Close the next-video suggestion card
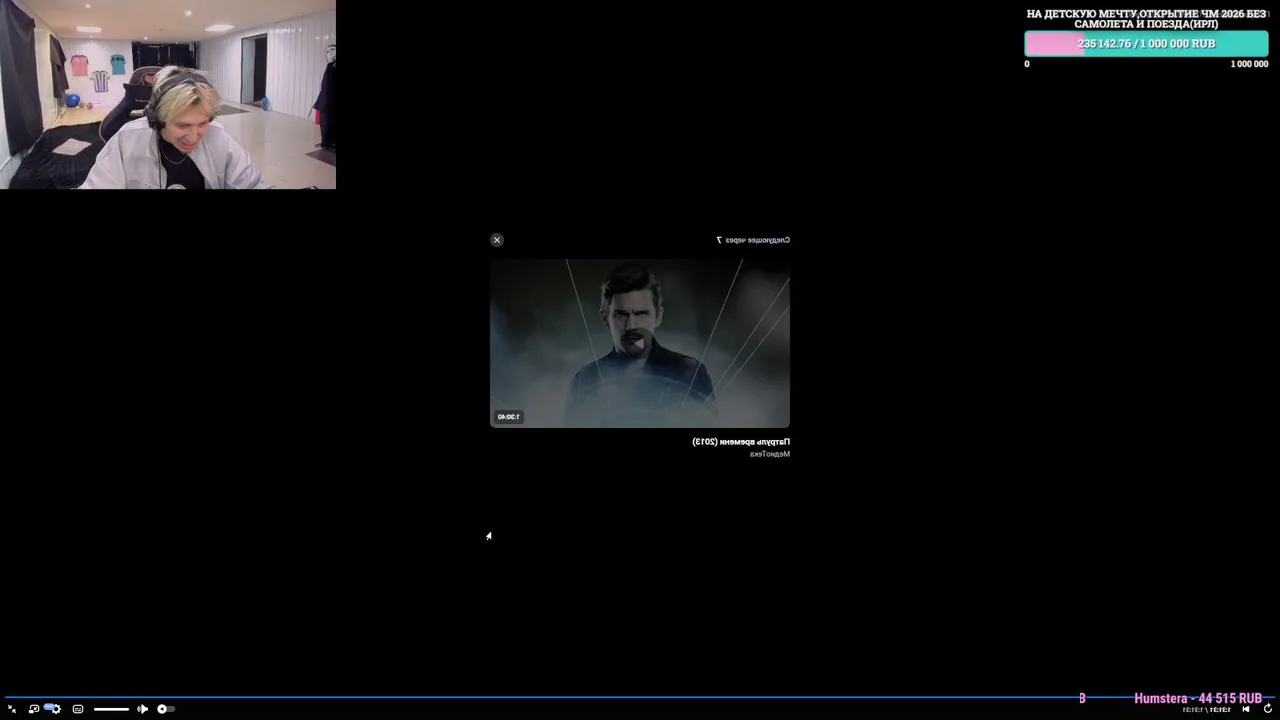Viewport: 1280px width, 720px height. (497, 240)
